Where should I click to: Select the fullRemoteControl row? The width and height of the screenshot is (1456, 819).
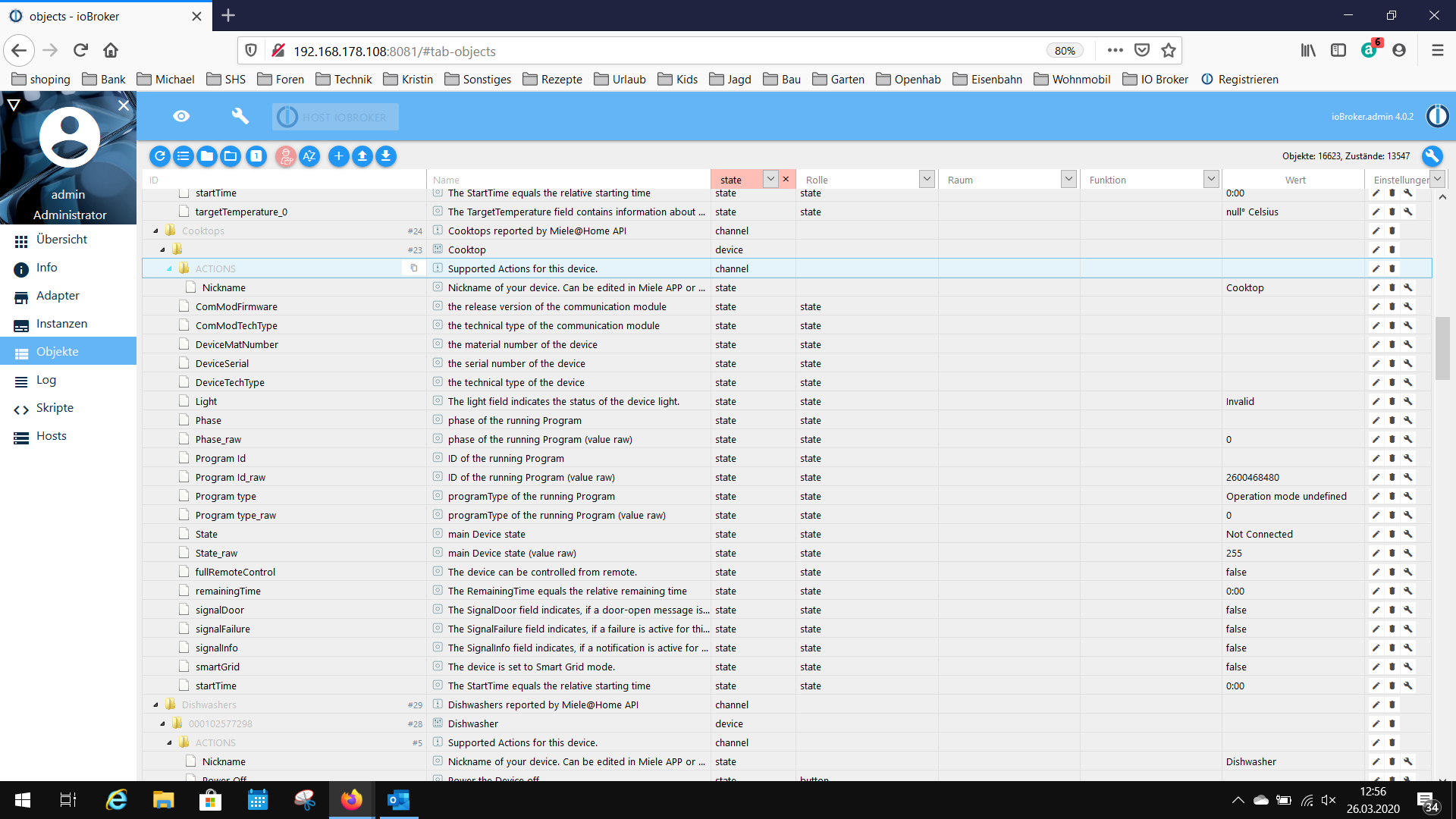pyautogui.click(x=787, y=573)
